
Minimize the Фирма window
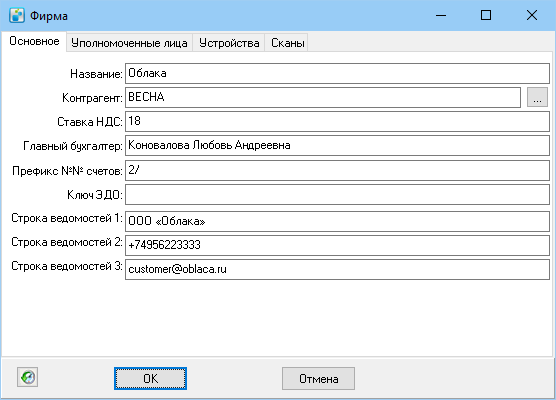pos(441,15)
